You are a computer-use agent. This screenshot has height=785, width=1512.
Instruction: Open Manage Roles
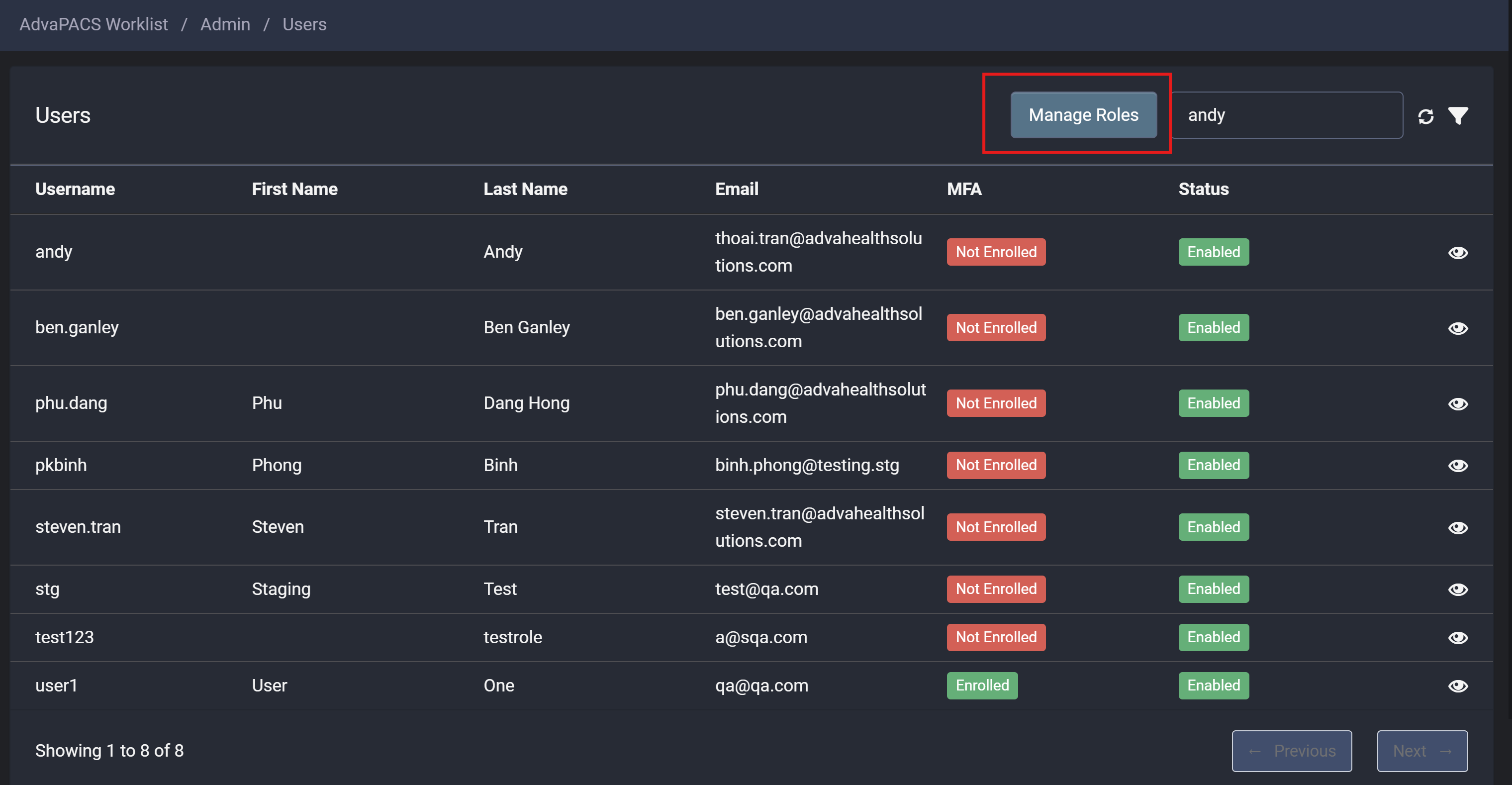point(1084,115)
